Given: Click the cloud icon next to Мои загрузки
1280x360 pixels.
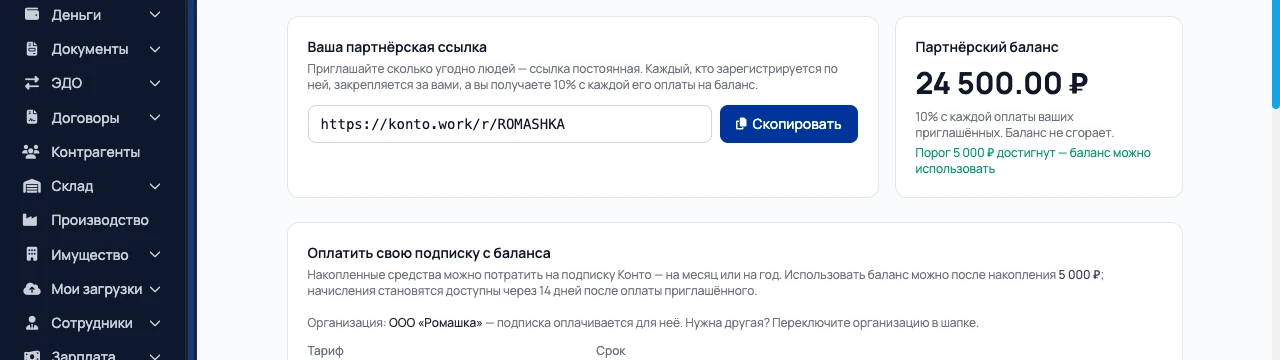Looking at the screenshot, I should pos(32,289).
